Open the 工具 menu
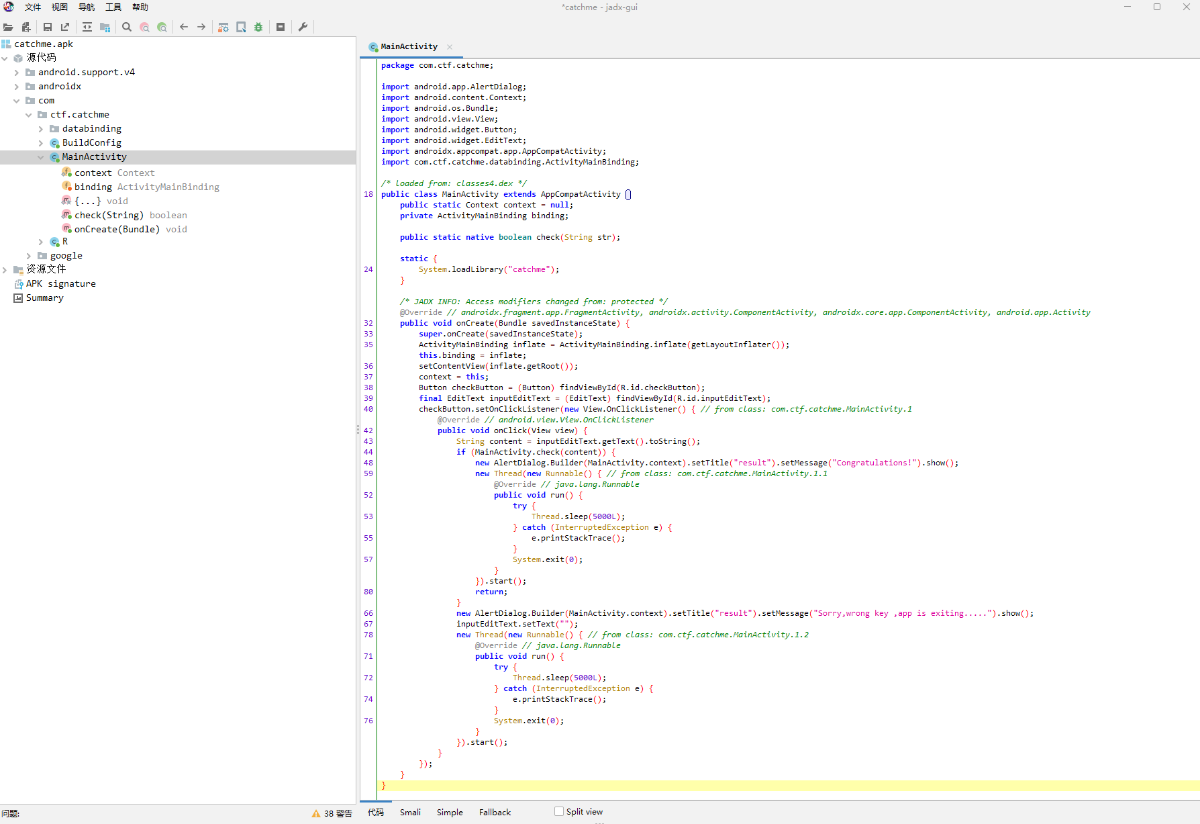The height and width of the screenshot is (824, 1200). coord(113,7)
